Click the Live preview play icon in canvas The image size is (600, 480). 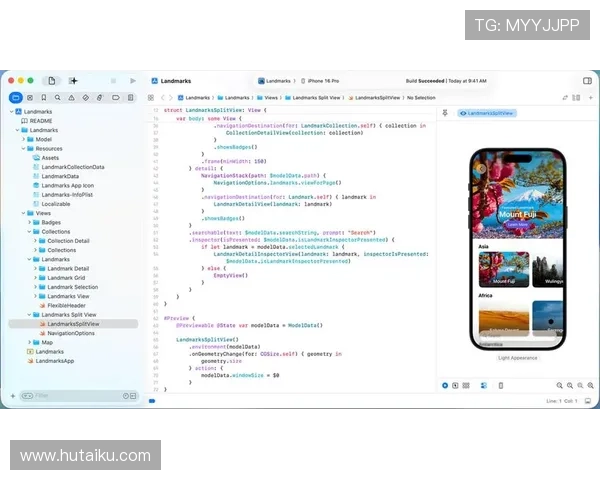(x=445, y=385)
